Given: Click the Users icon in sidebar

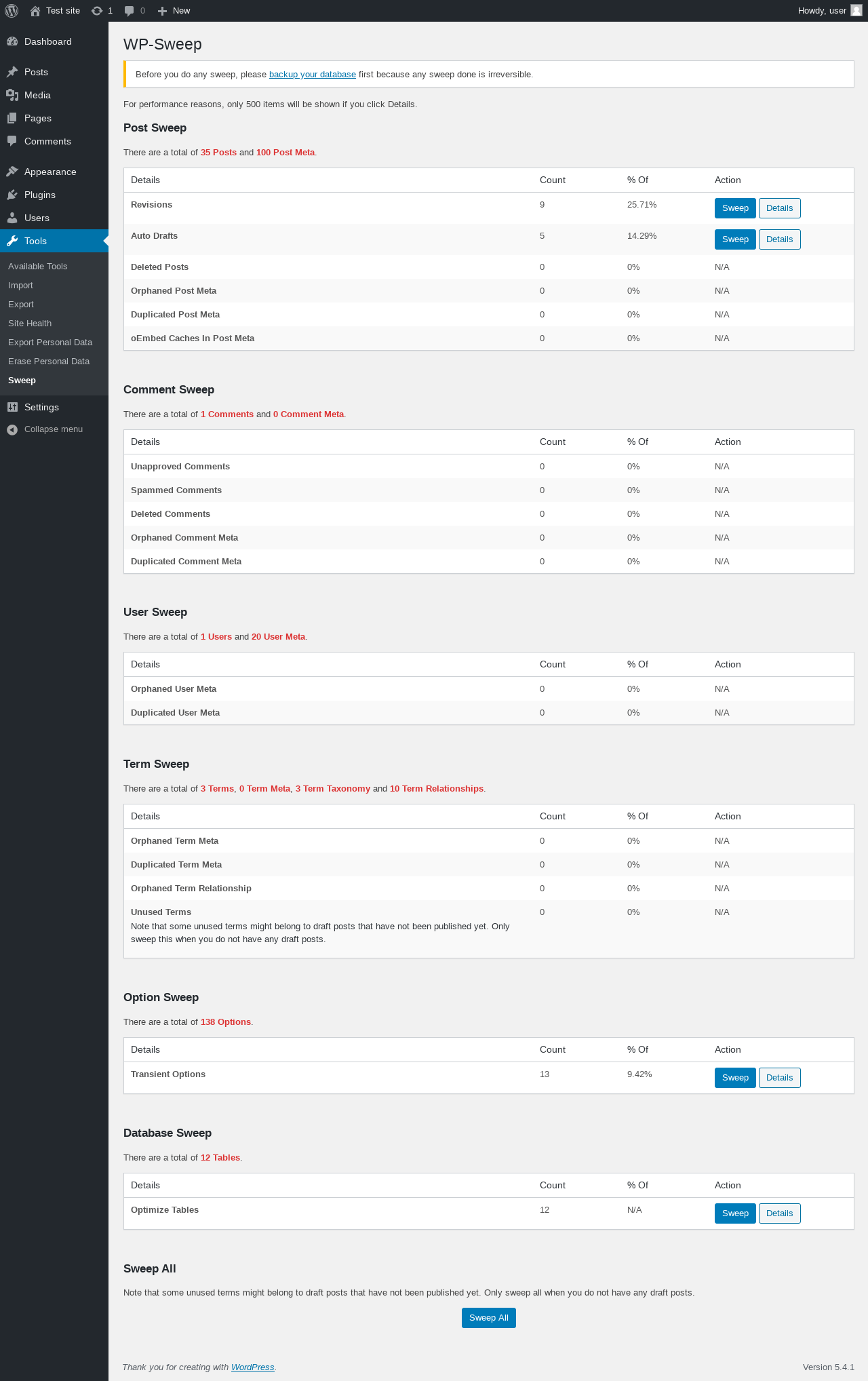Looking at the screenshot, I should (12, 218).
